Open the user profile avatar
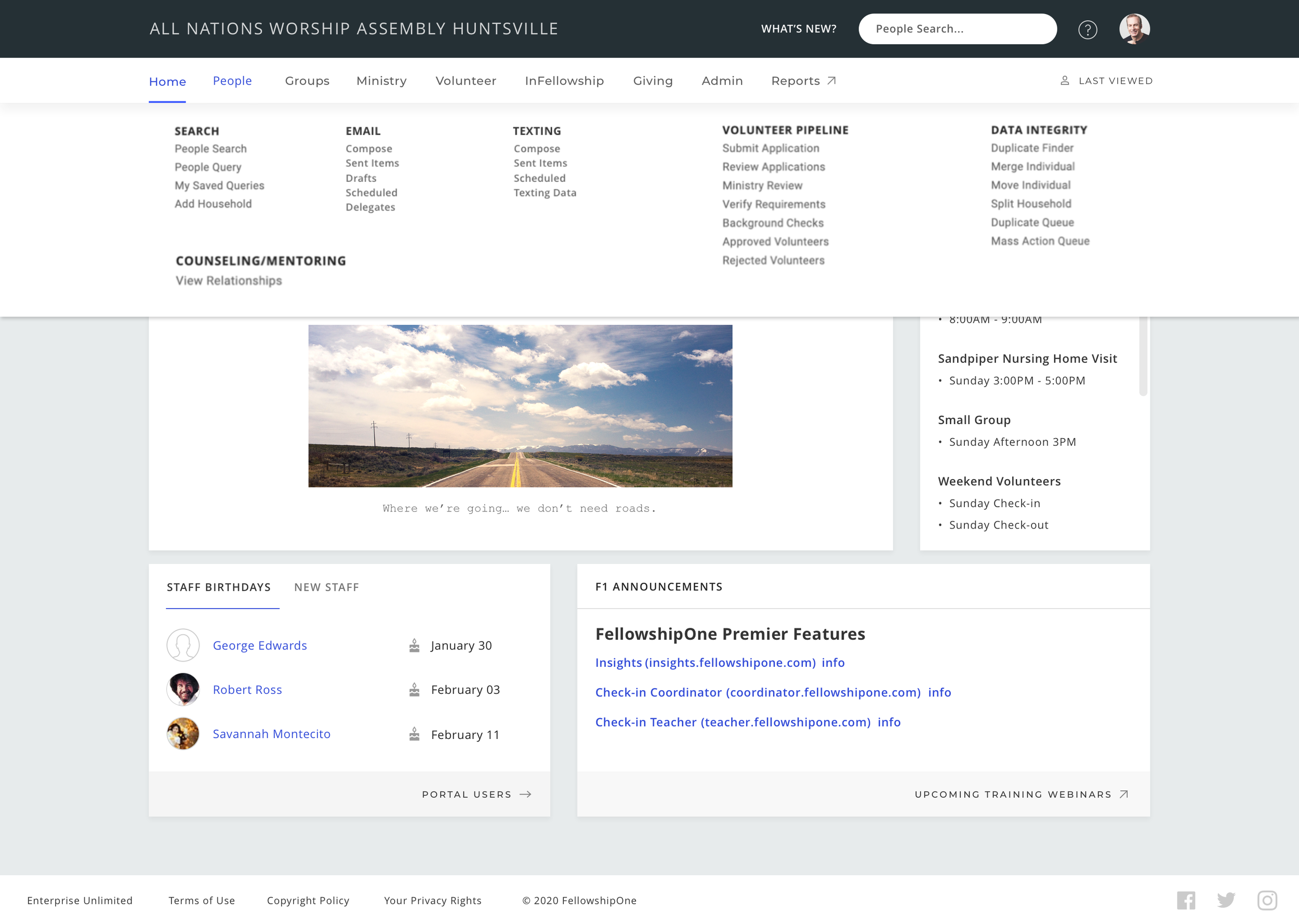The width and height of the screenshot is (1299, 924). pyautogui.click(x=1134, y=29)
